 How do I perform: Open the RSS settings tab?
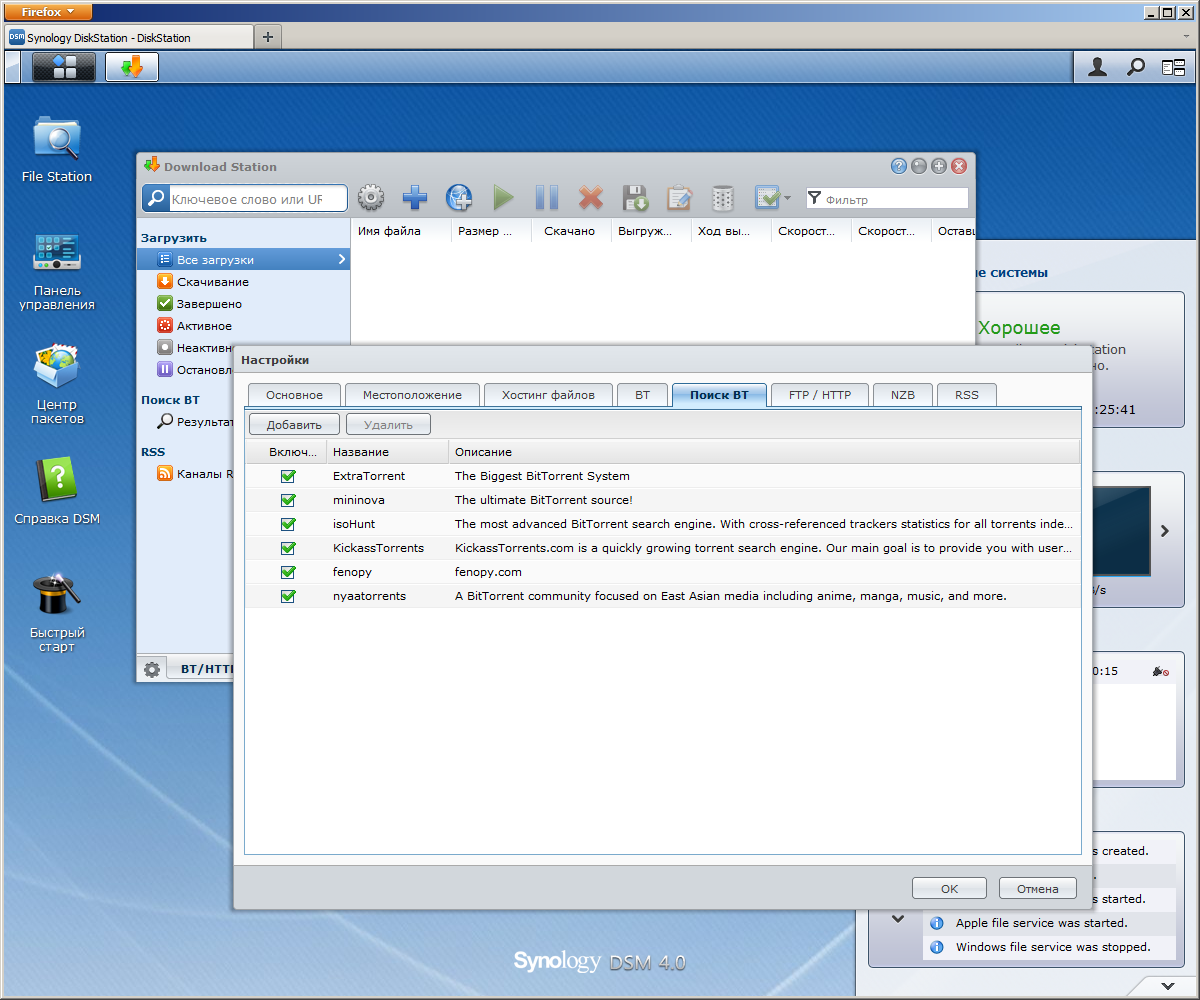pyautogui.click(x=966, y=395)
